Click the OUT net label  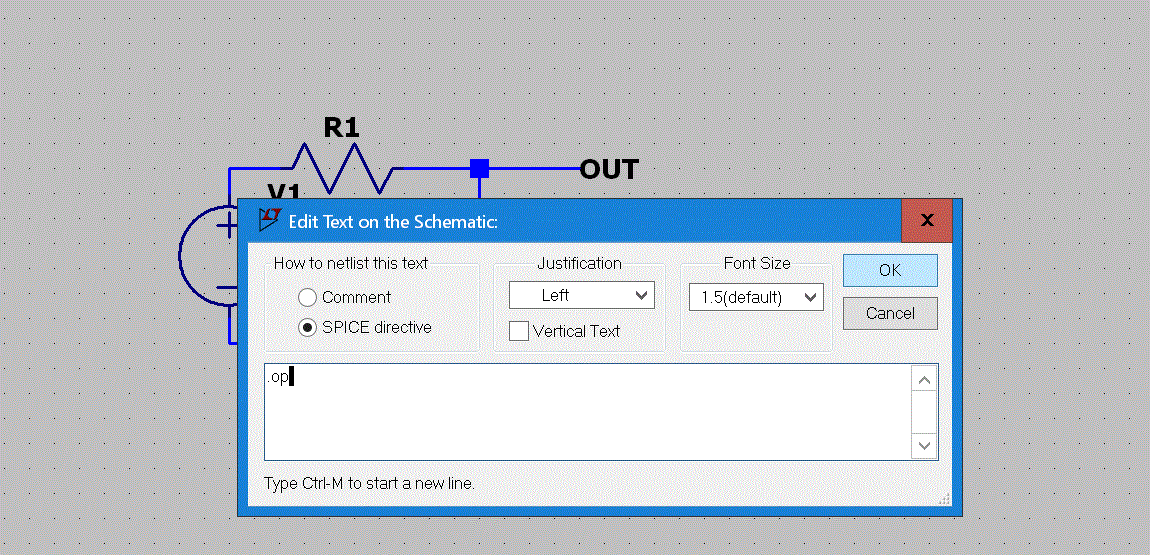608,170
